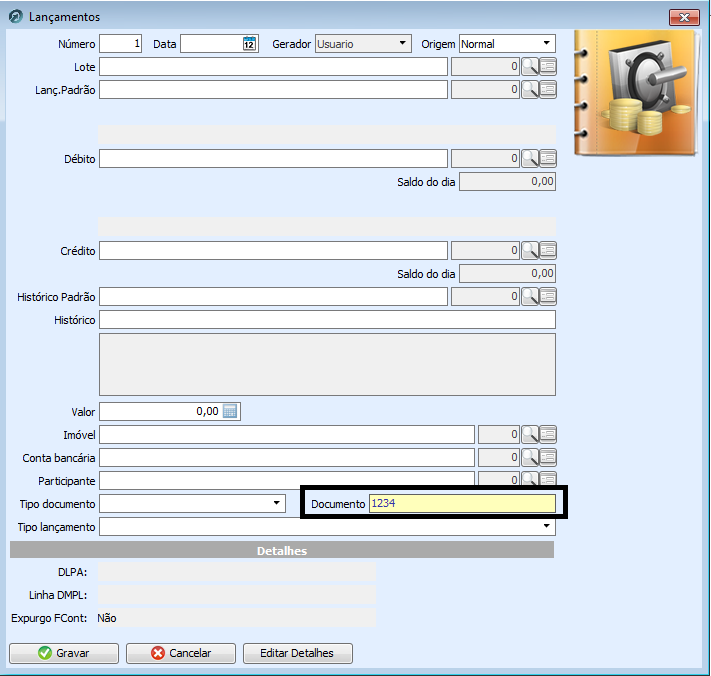711x676 pixels.
Task: Click into the Lanç.Padrão text field
Action: tap(273, 89)
